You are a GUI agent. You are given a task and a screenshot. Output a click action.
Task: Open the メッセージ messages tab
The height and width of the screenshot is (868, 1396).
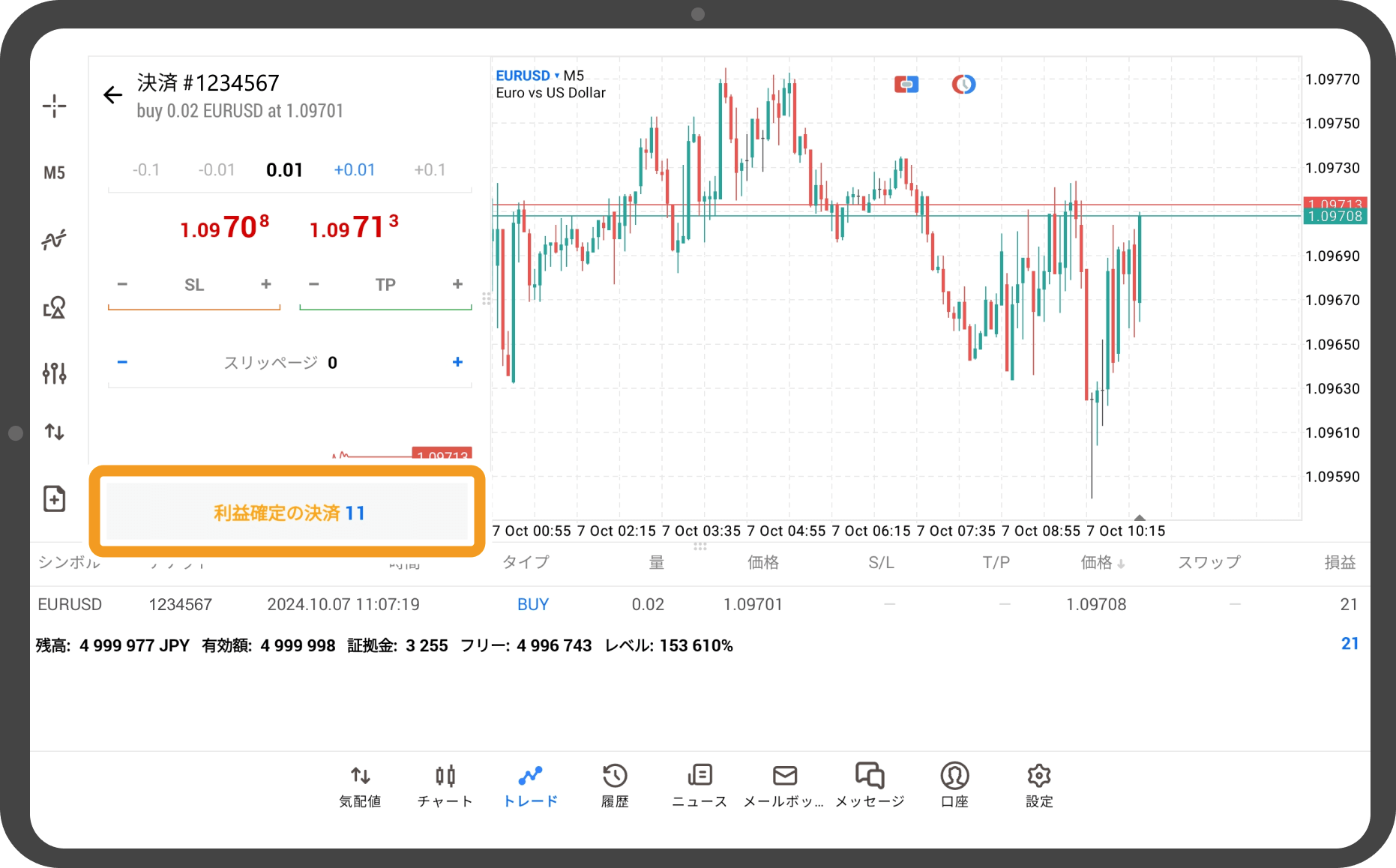click(x=870, y=786)
